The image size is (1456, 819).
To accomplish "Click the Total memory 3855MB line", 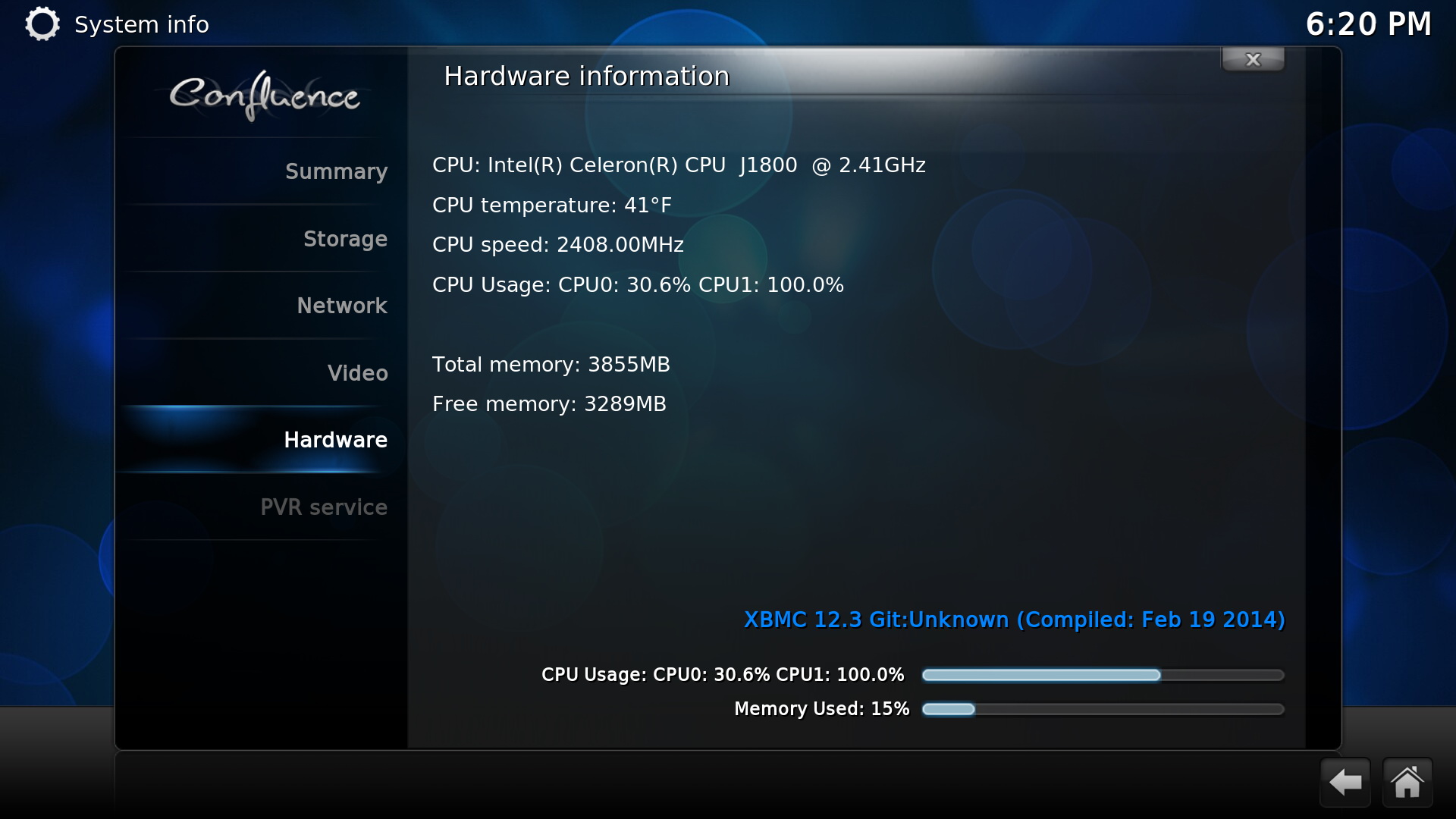I will (x=551, y=365).
